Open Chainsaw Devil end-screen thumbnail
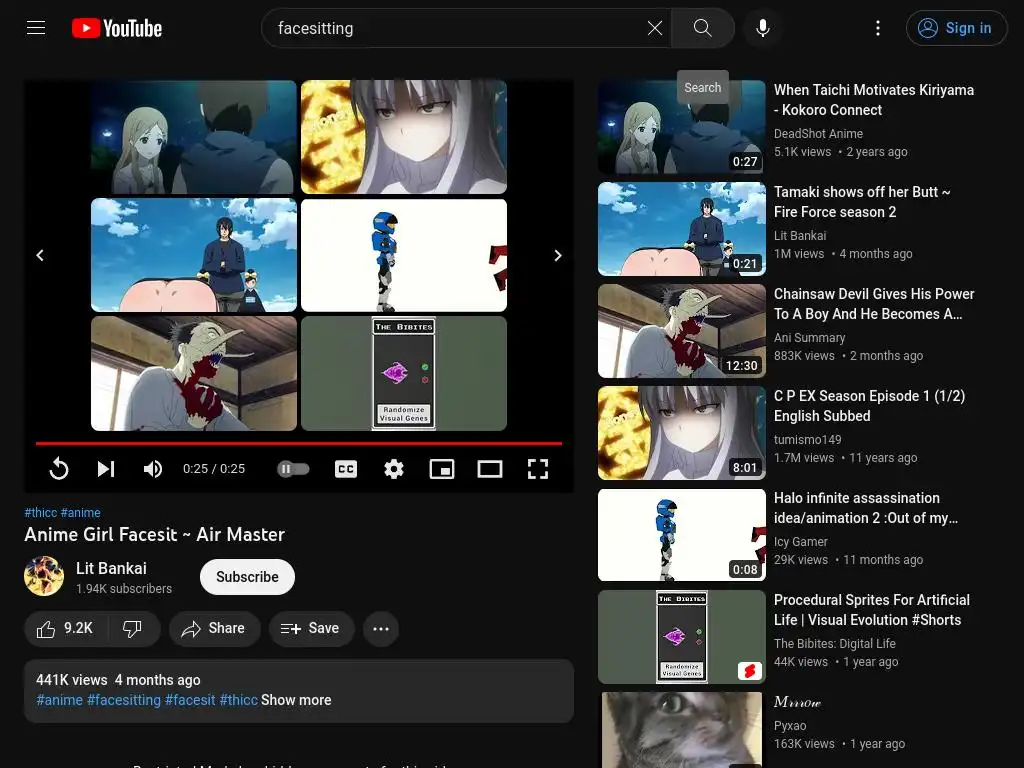This screenshot has width=1024, height=768. coord(194,374)
